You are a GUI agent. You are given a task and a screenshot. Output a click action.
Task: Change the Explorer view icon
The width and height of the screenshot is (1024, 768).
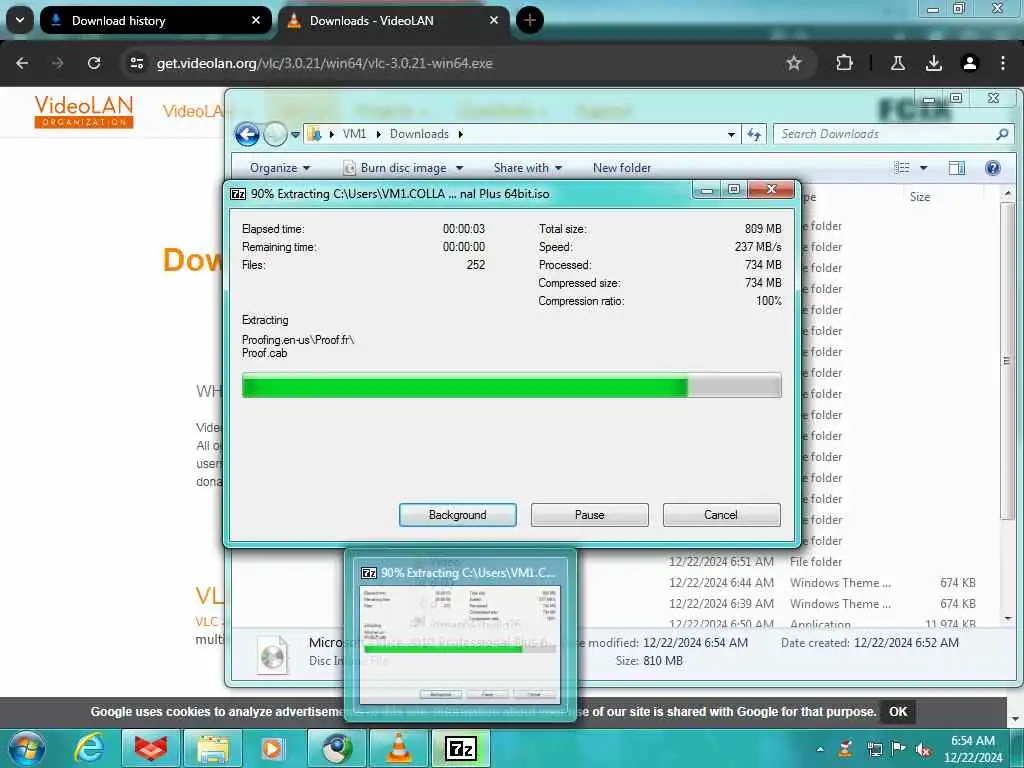[902, 168]
